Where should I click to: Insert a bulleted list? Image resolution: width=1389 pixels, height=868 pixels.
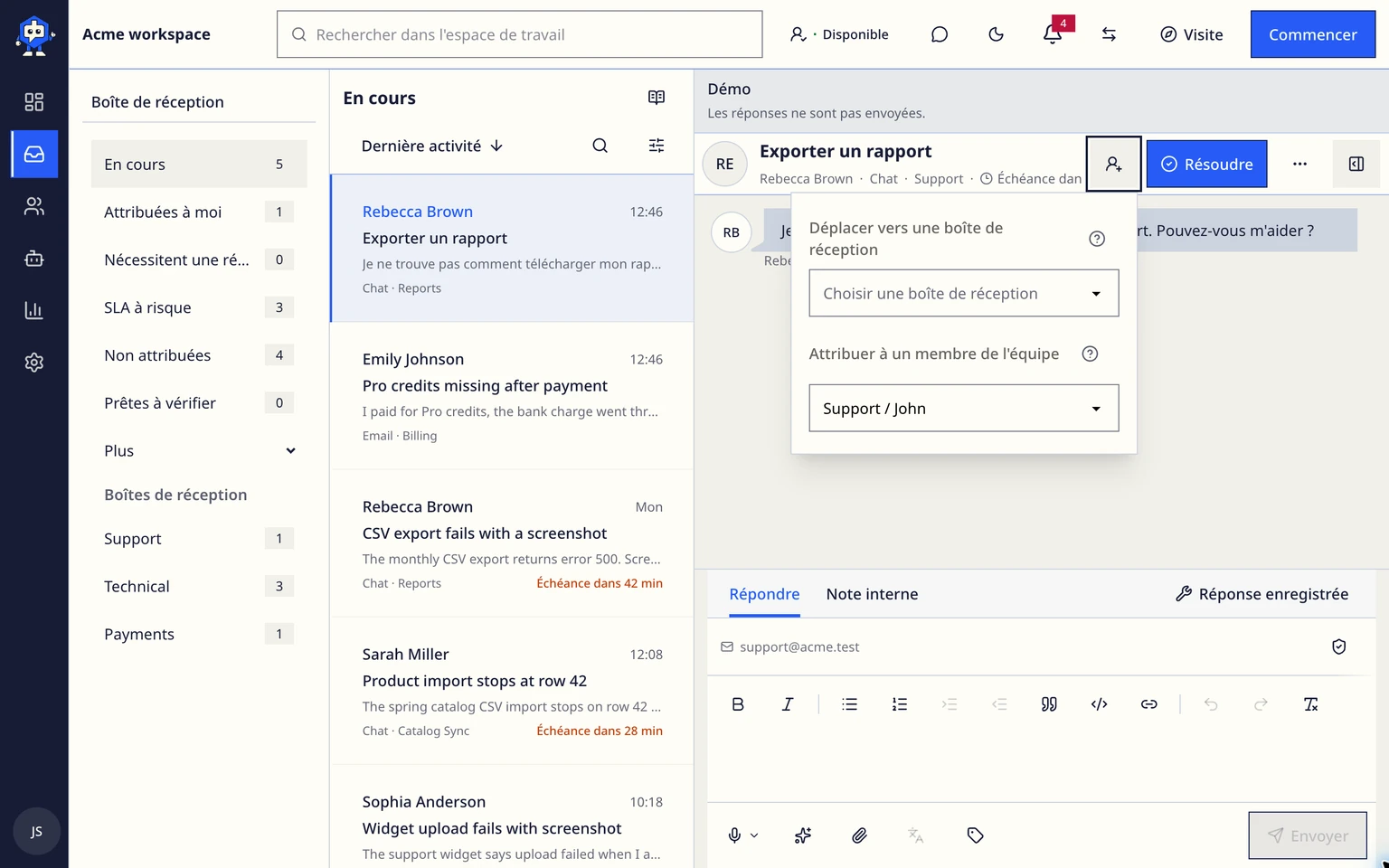[x=849, y=704]
